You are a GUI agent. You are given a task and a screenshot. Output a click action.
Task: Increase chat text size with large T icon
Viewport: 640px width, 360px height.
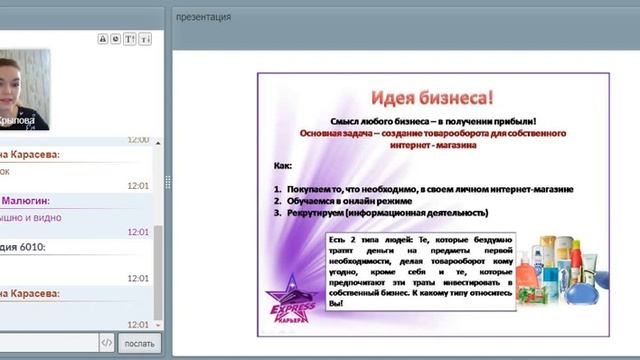point(130,39)
